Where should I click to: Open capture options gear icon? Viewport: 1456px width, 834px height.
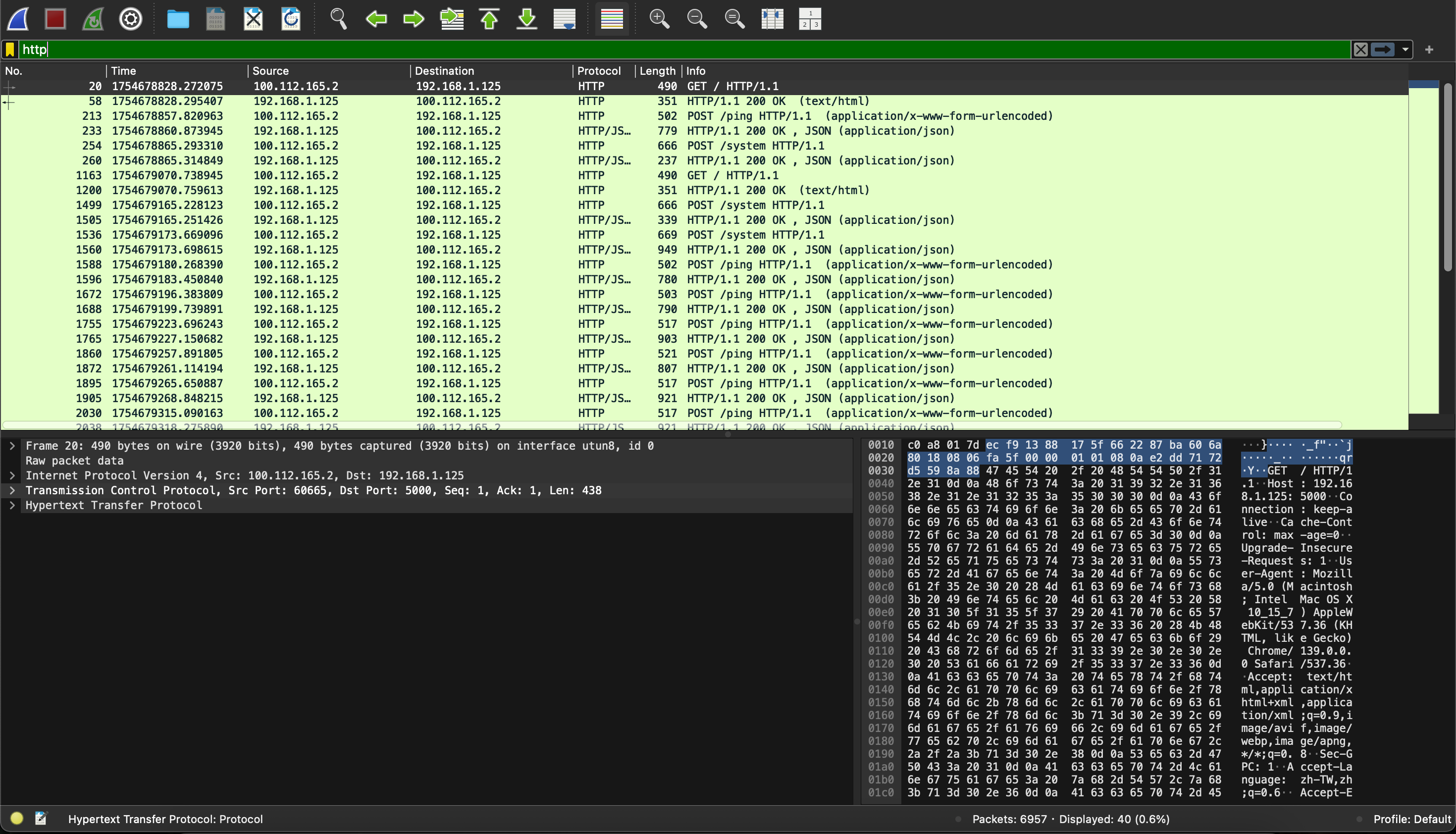pos(131,19)
